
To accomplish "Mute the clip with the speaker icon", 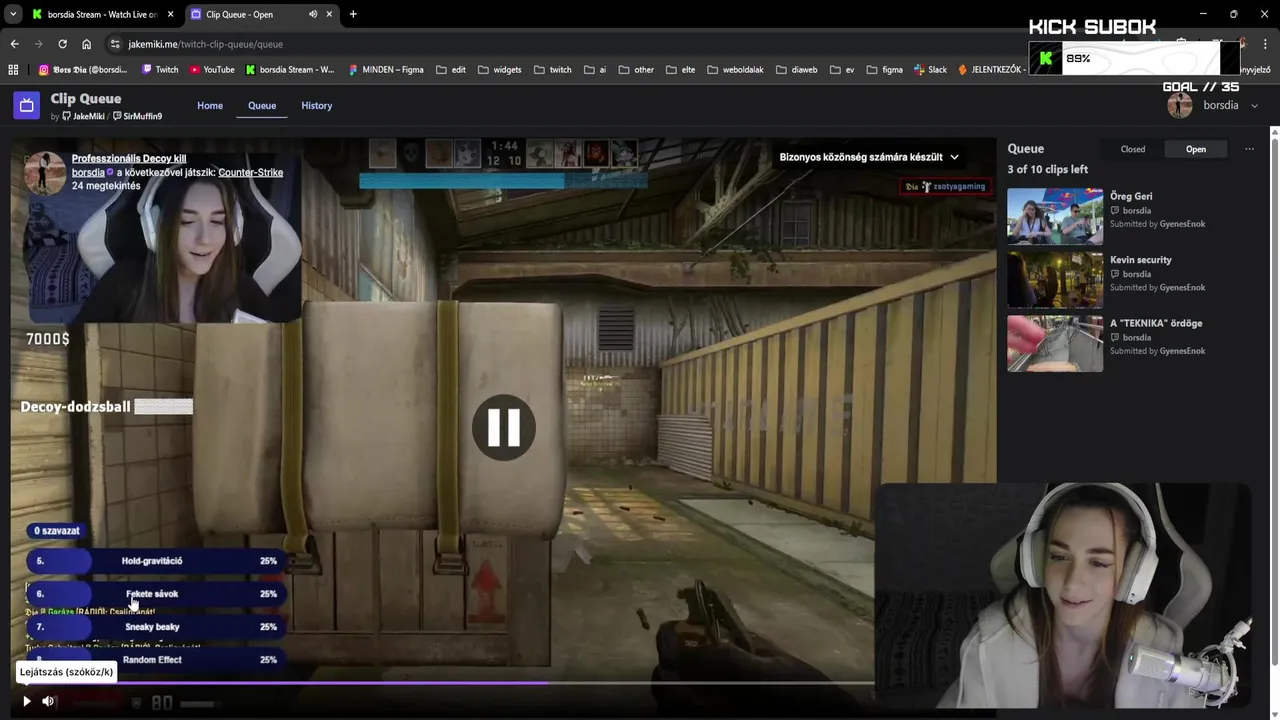I will pos(48,701).
